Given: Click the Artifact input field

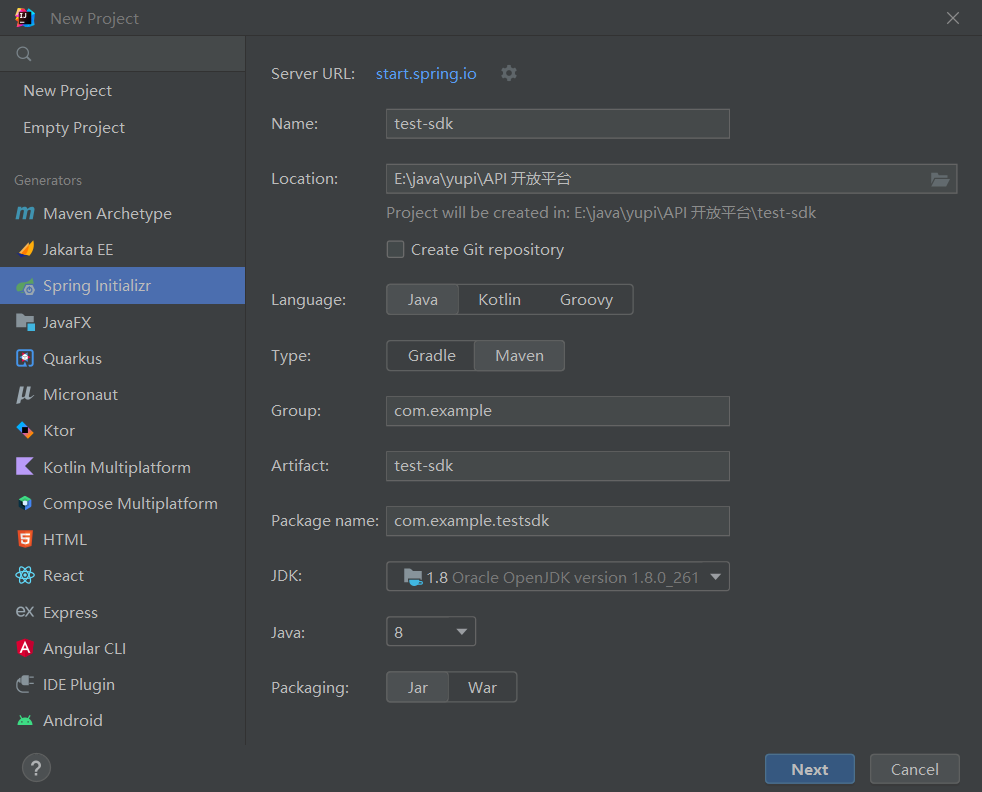Looking at the screenshot, I should point(557,466).
